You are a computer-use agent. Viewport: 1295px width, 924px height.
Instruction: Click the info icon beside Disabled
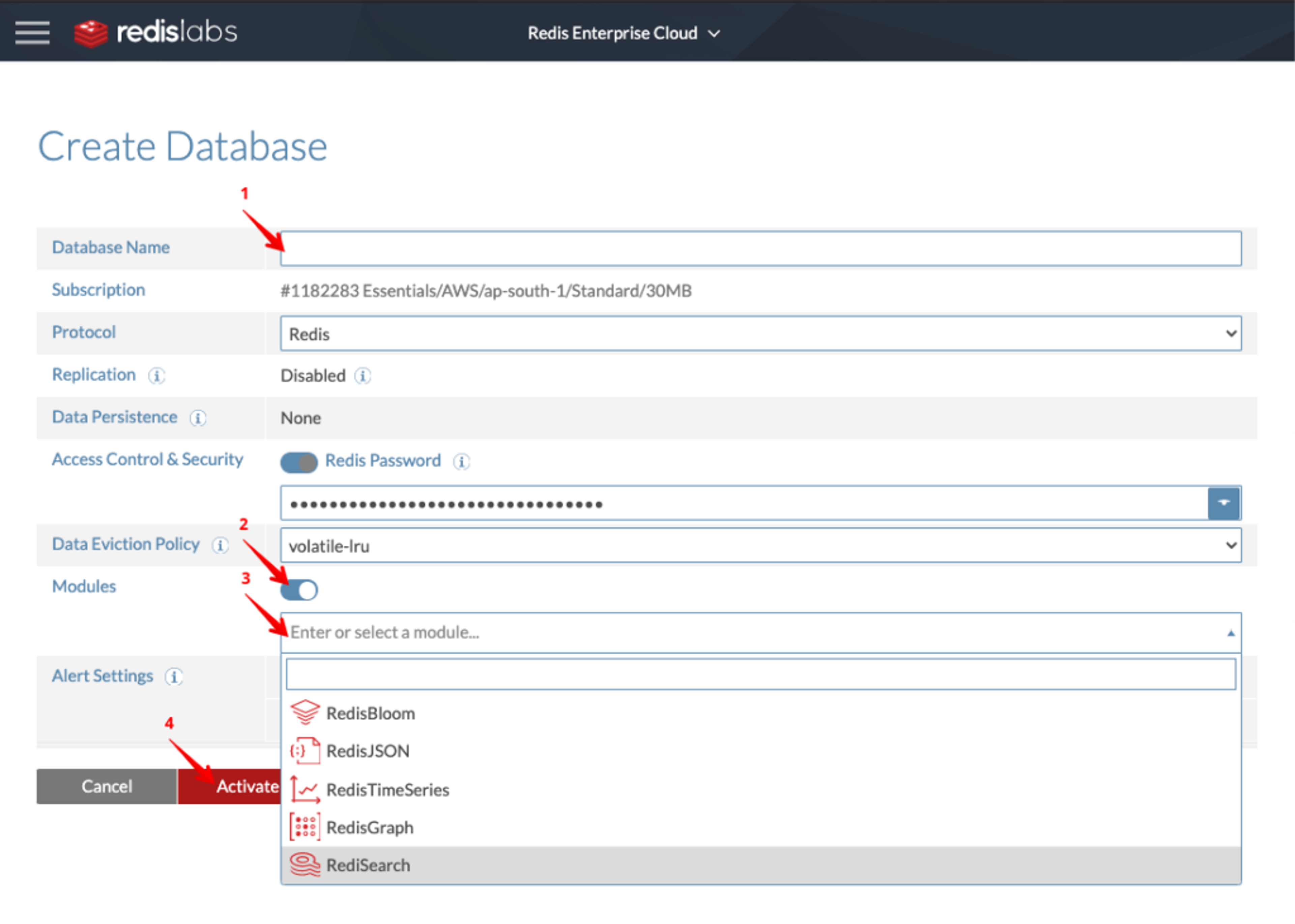(x=363, y=376)
